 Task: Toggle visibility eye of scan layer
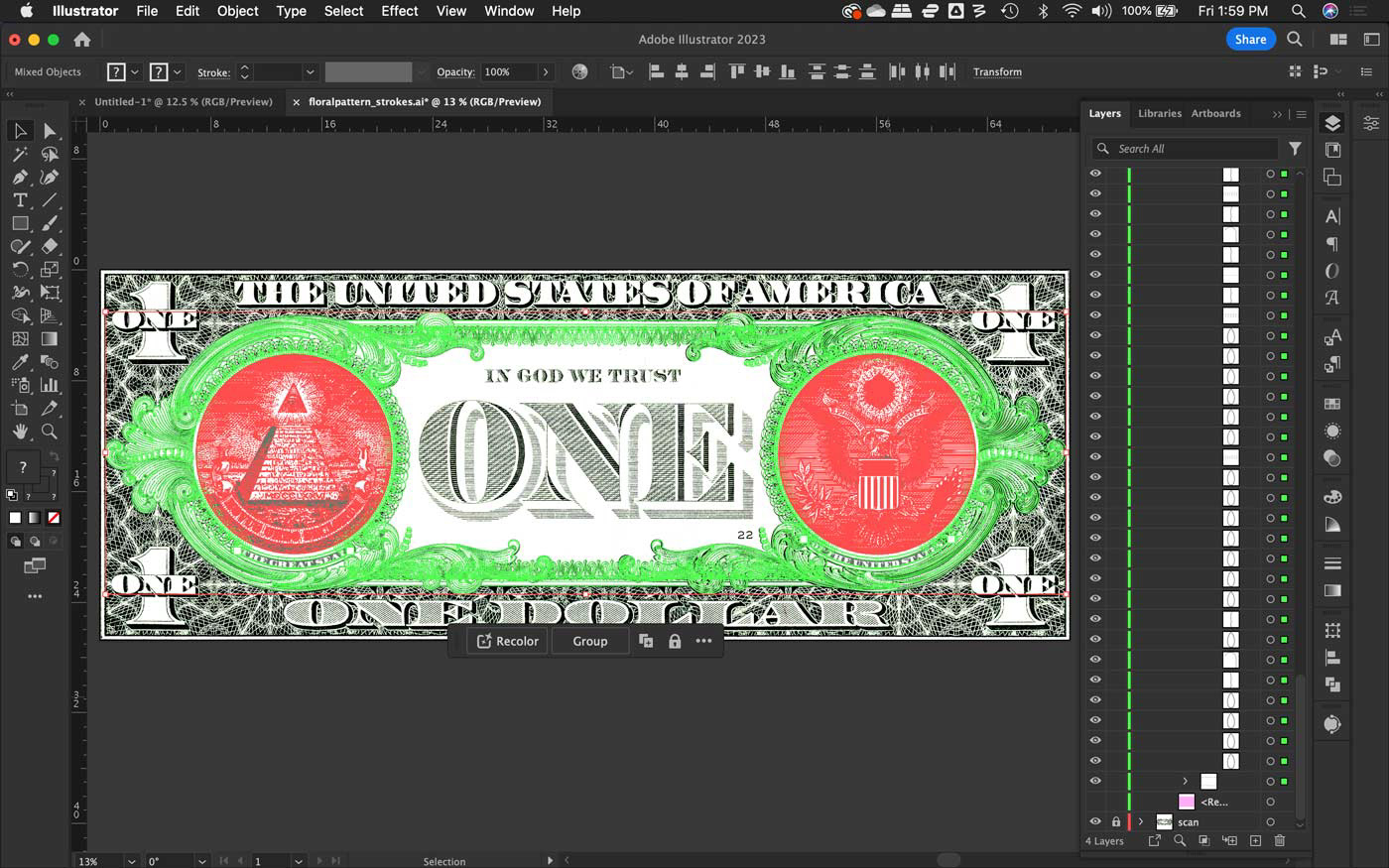tap(1095, 821)
